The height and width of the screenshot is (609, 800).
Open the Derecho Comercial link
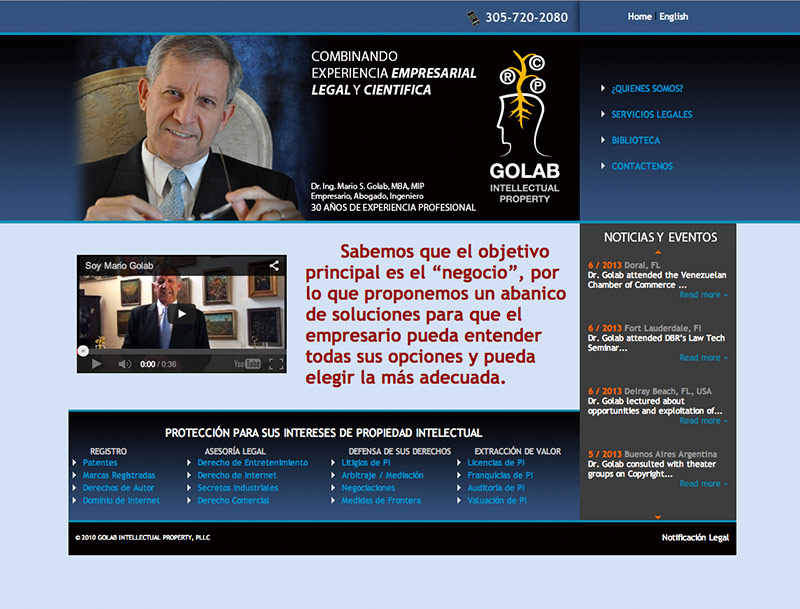pyautogui.click(x=233, y=501)
